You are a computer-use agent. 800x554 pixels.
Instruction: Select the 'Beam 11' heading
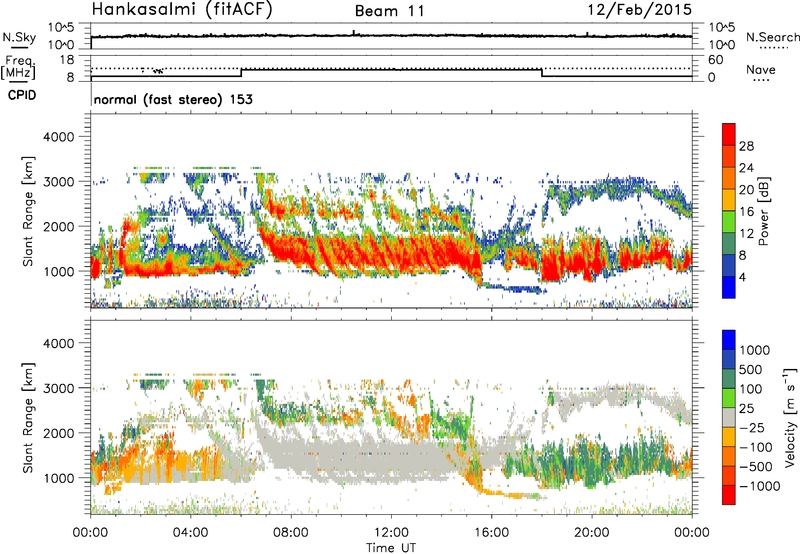click(389, 11)
